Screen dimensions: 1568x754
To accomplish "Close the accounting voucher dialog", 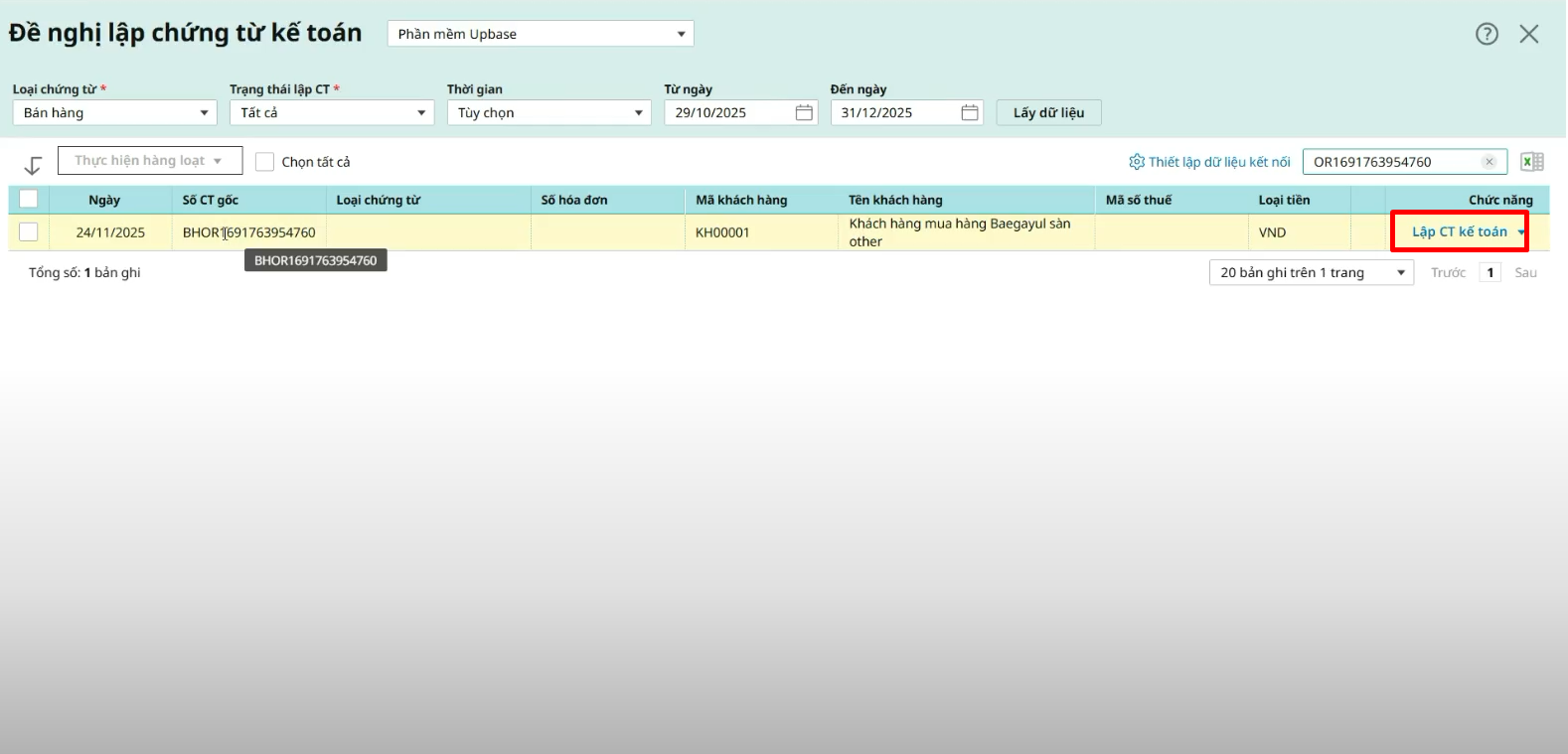I will point(1529,34).
